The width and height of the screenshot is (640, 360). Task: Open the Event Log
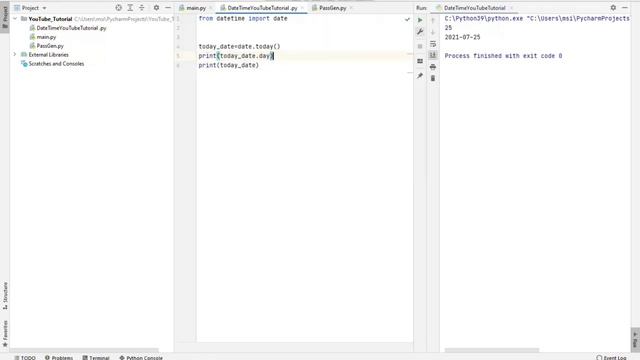[611, 357]
